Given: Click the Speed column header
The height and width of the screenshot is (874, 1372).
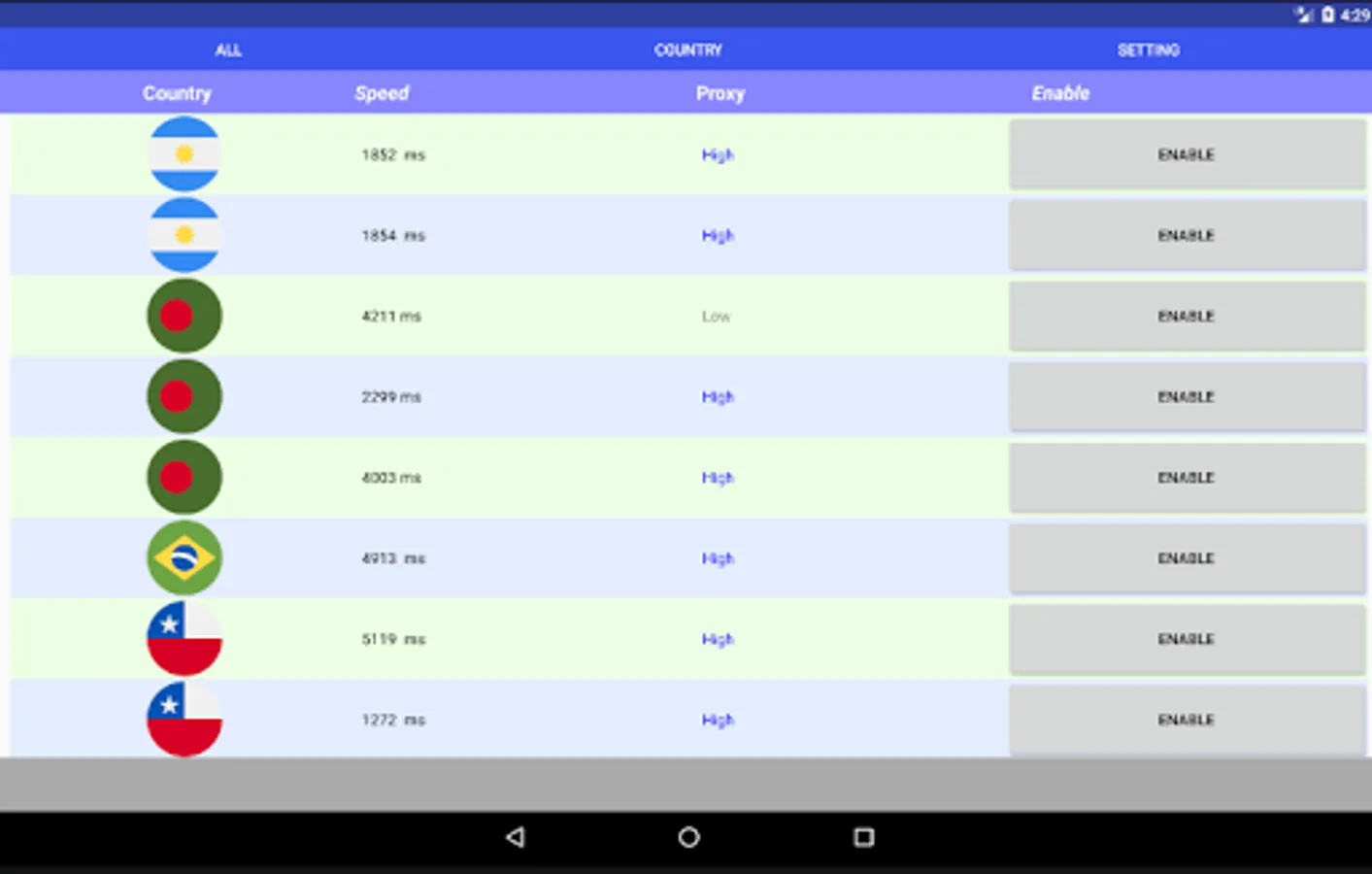Looking at the screenshot, I should pyautogui.click(x=382, y=93).
